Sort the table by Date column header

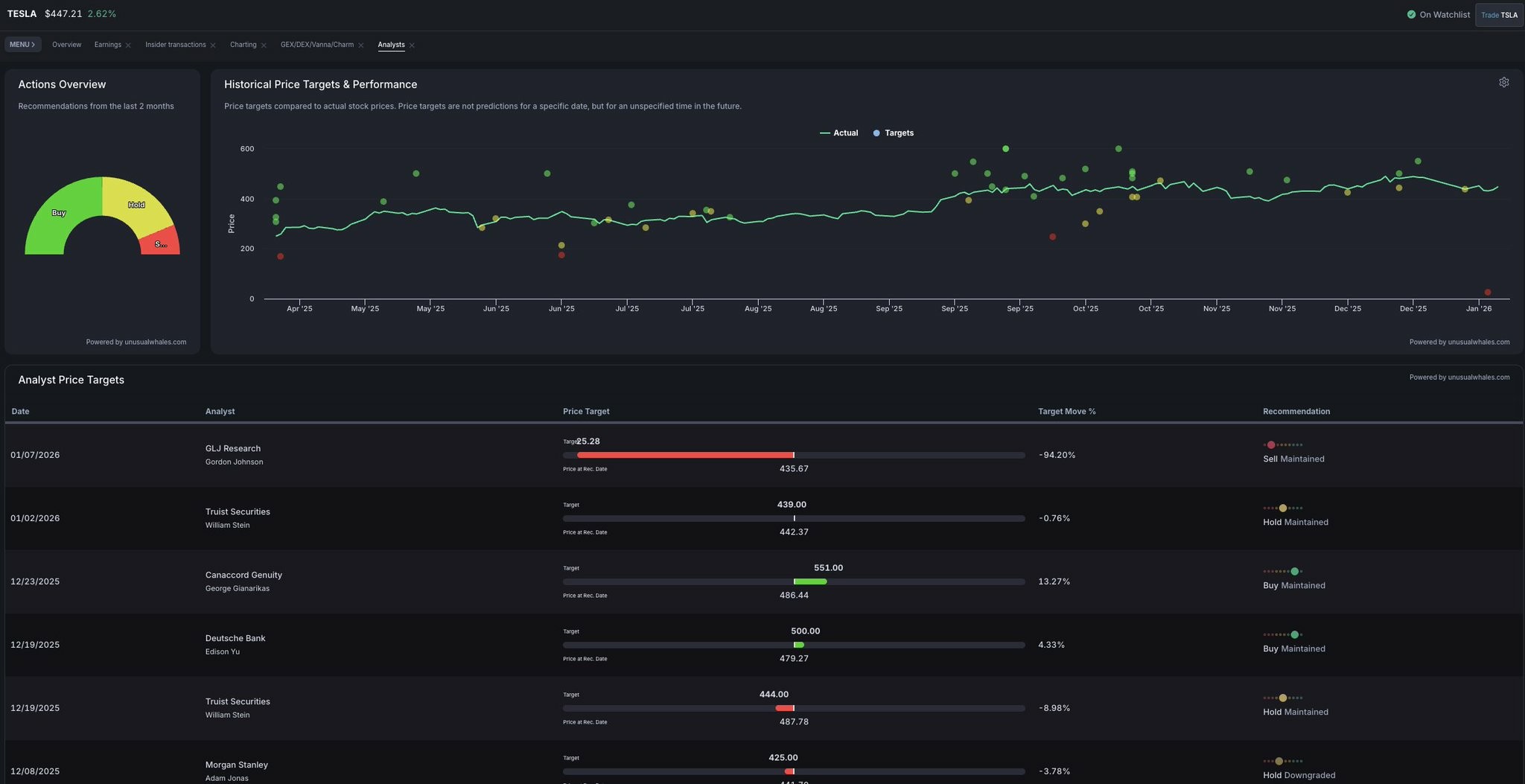tap(21, 412)
